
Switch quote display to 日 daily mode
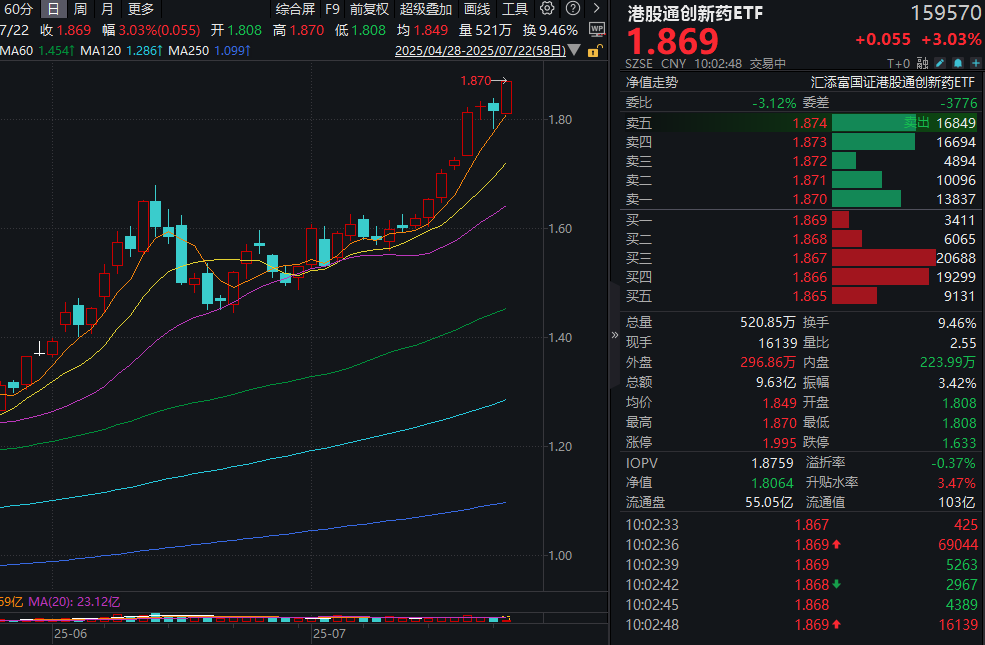pyautogui.click(x=53, y=9)
